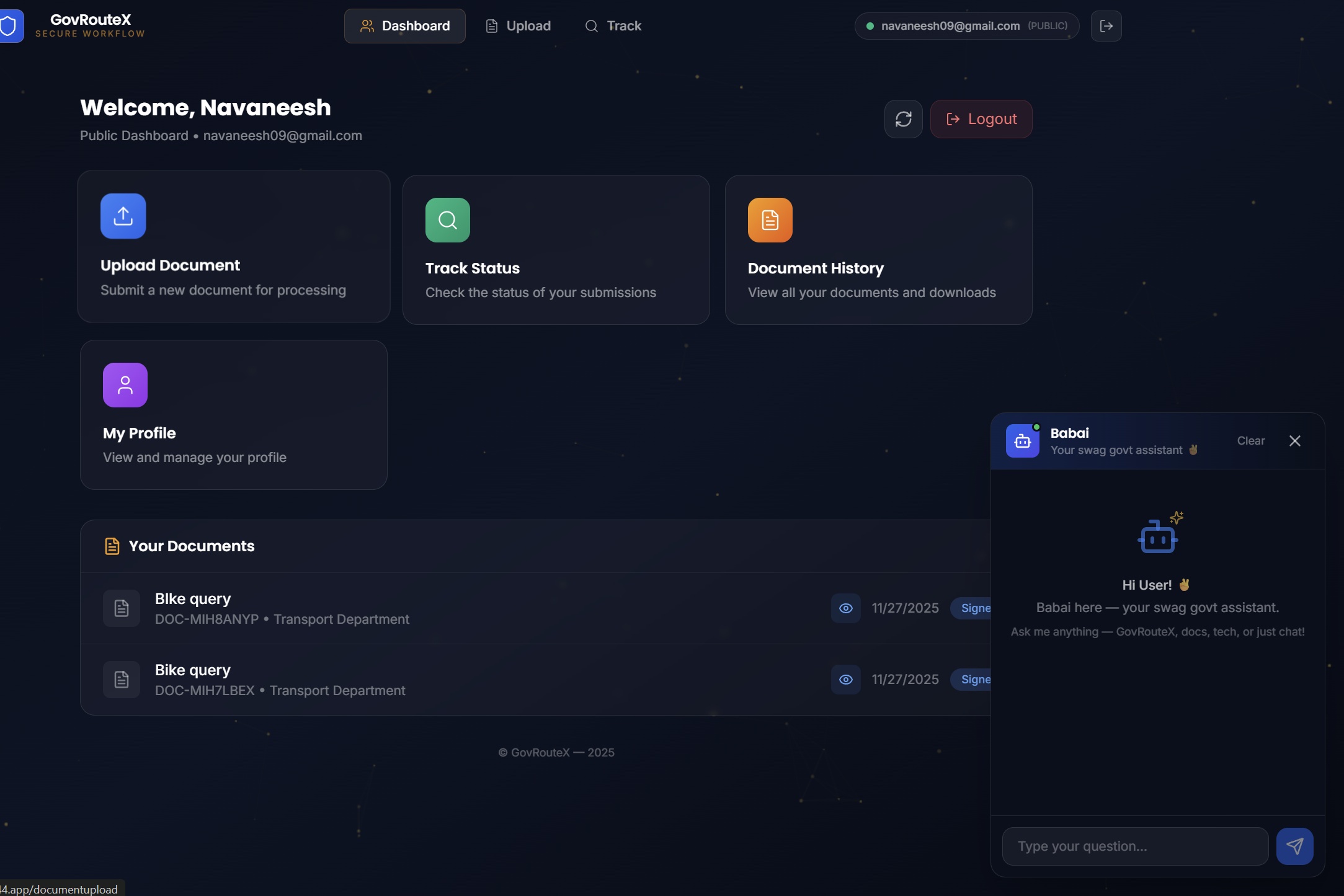Open the Dashboard nav tab
The width and height of the screenshot is (1344, 896).
coord(404,26)
